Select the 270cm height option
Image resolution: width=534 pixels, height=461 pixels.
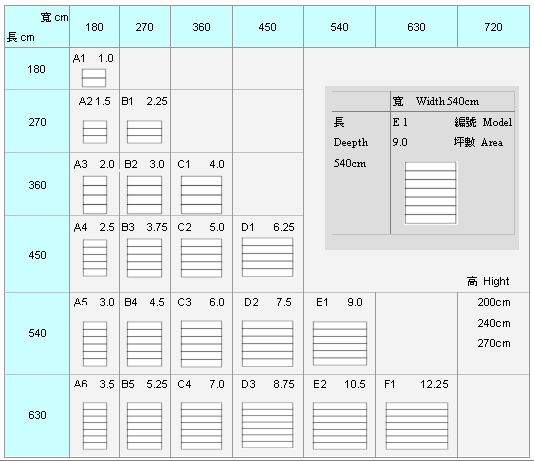pyautogui.click(x=494, y=343)
